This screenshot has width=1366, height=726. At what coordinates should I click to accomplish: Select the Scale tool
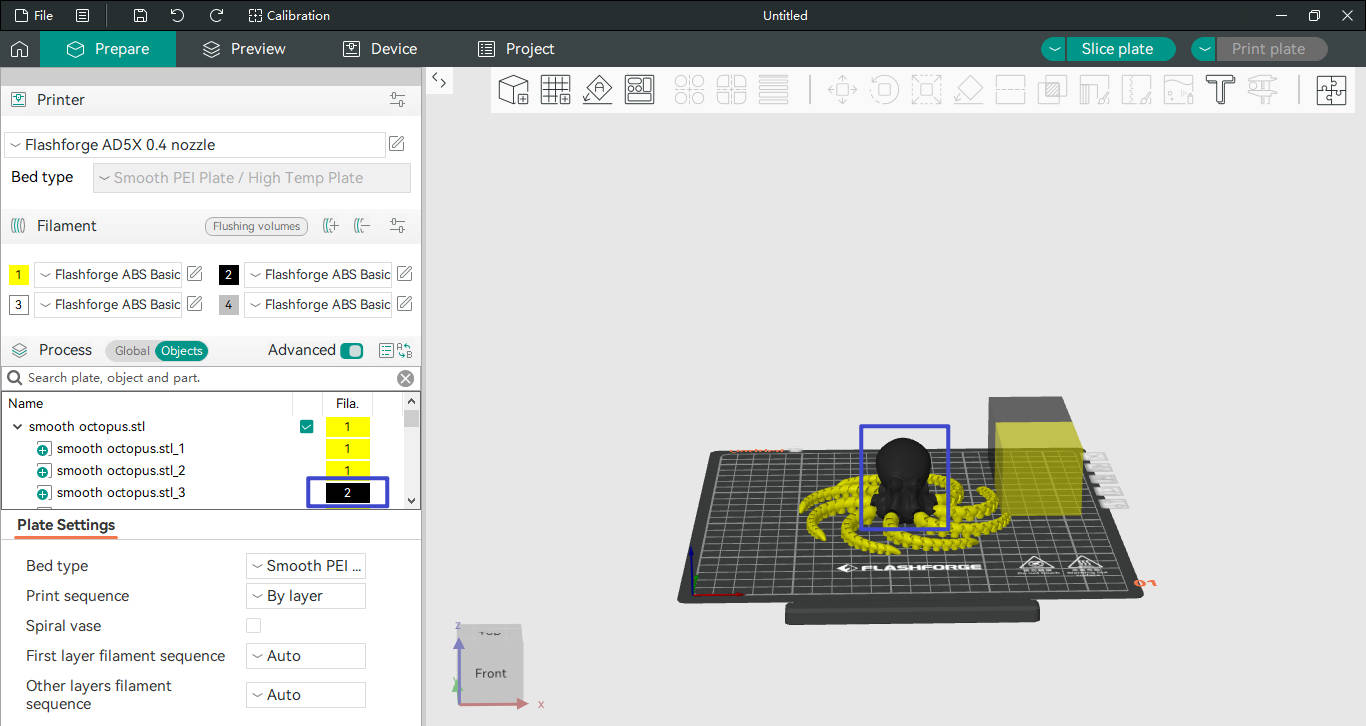pyautogui.click(x=926, y=89)
